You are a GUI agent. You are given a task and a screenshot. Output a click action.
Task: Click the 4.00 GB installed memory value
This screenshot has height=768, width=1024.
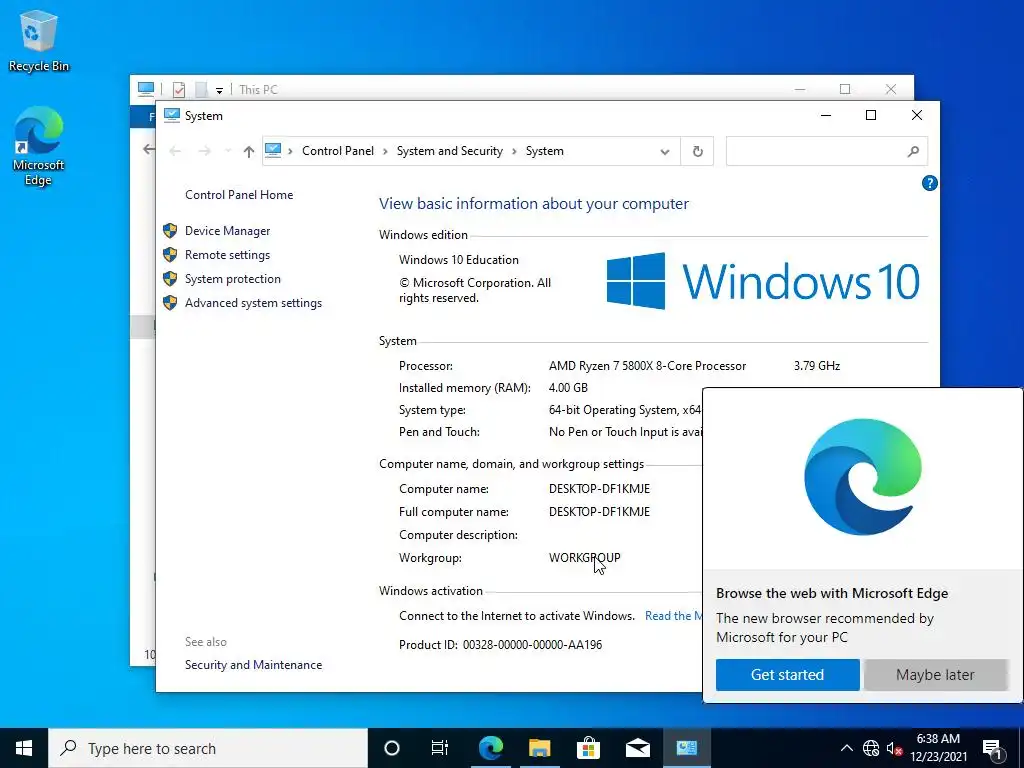tap(568, 388)
